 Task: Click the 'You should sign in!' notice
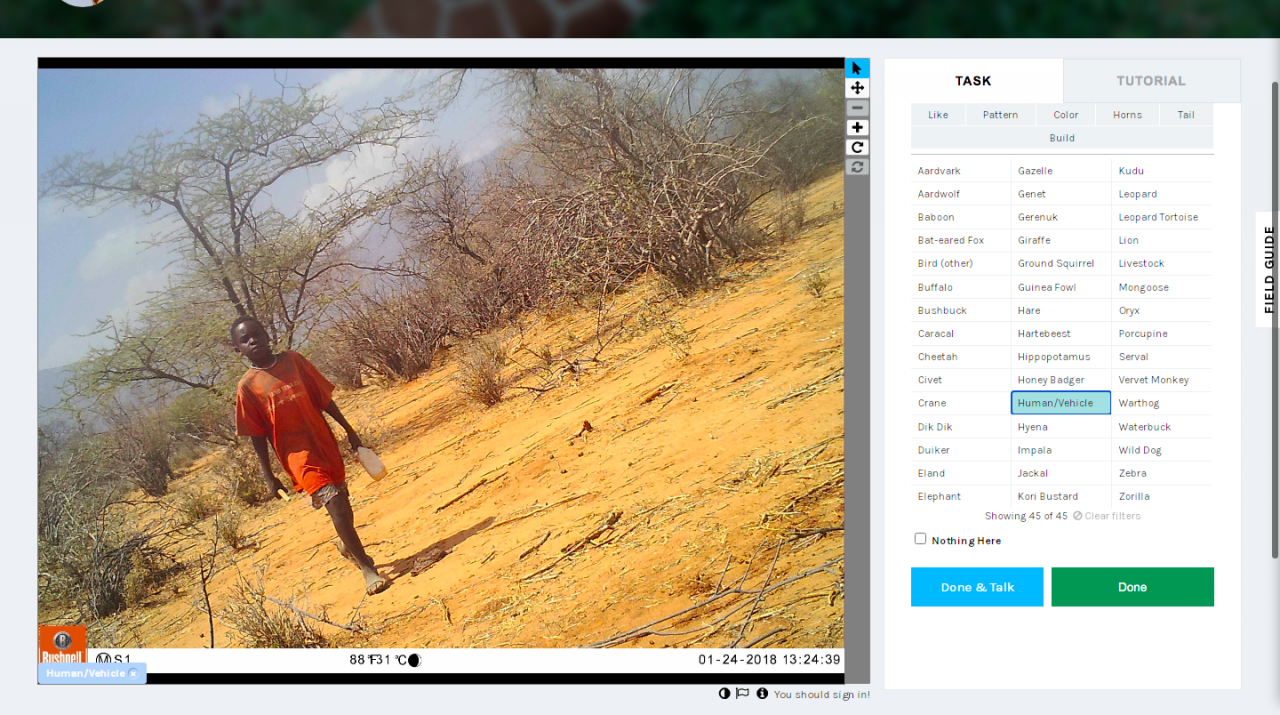click(822, 695)
